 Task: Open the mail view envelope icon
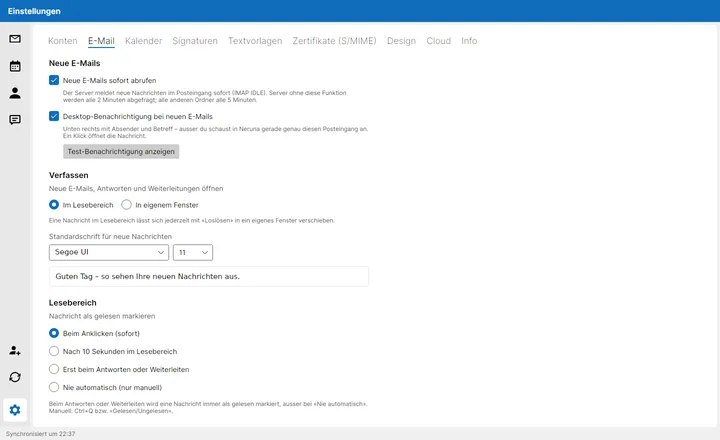pos(15,39)
